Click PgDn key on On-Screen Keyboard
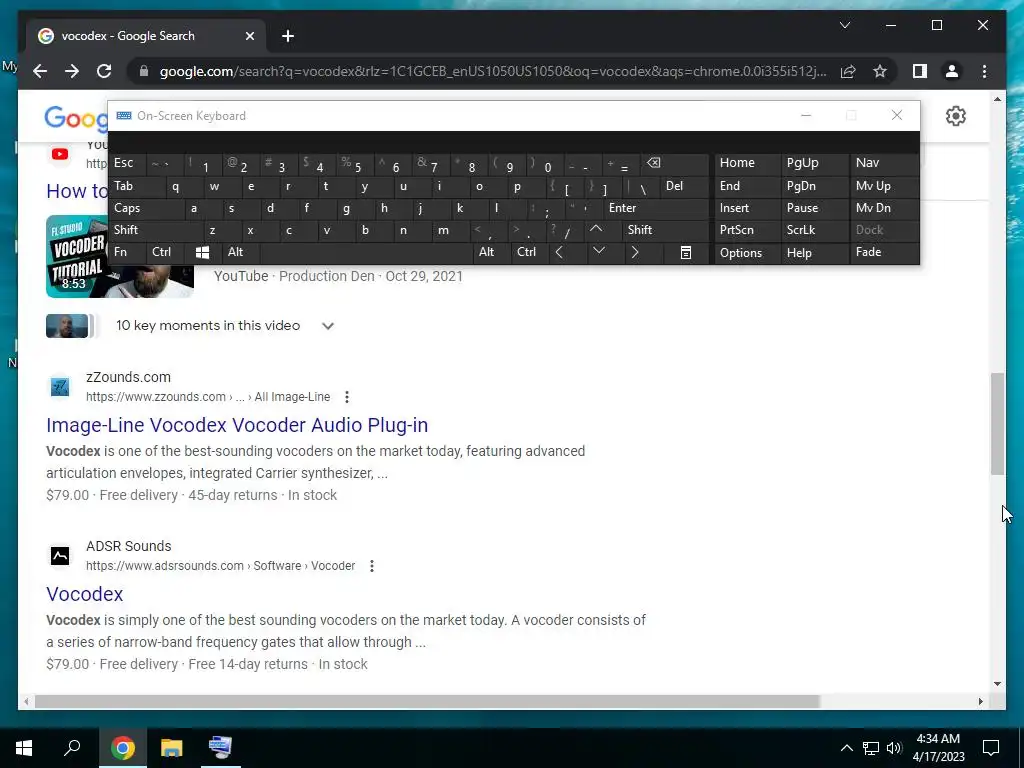 click(814, 186)
